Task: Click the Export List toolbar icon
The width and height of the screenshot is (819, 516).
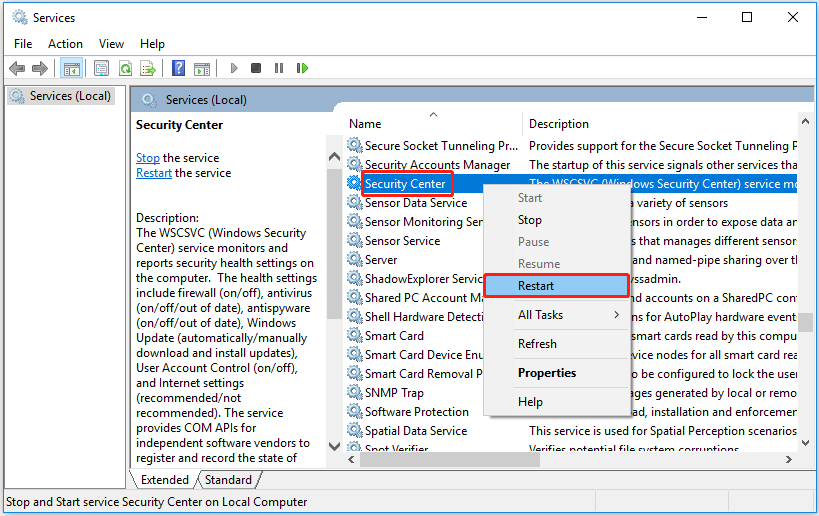Action: [148, 68]
